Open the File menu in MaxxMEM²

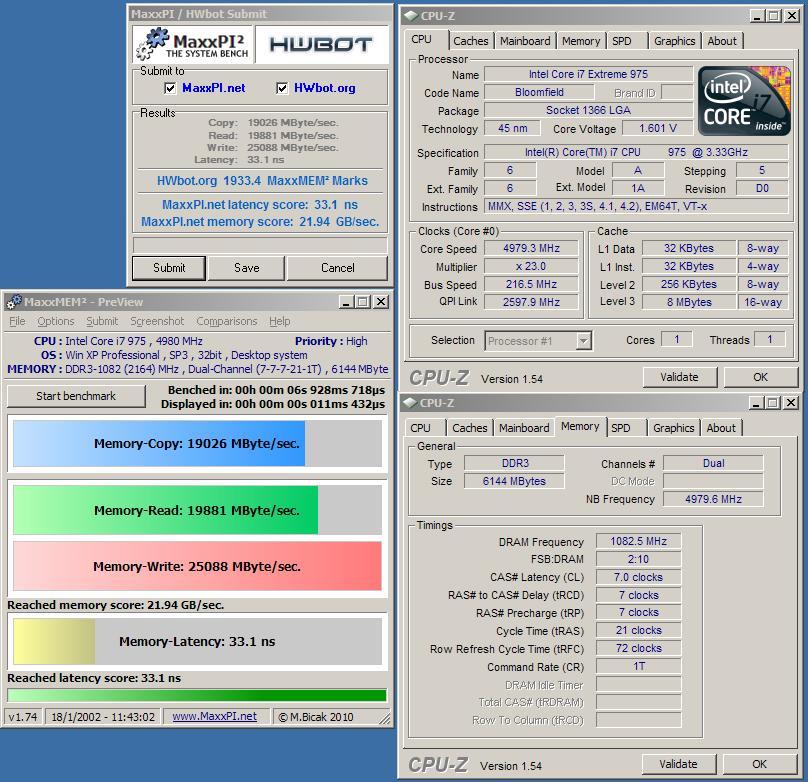[x=17, y=321]
